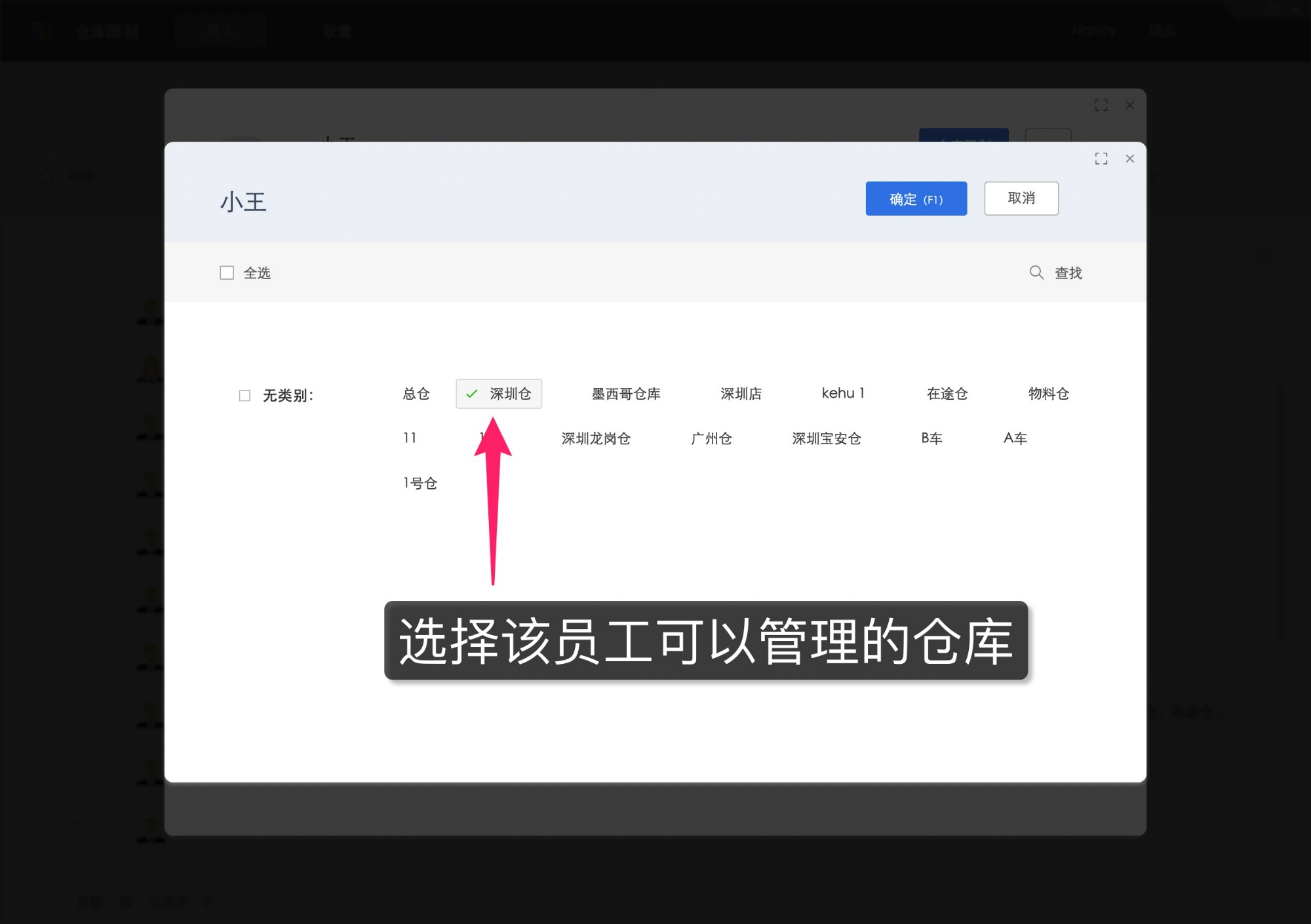Screen dimensions: 1311x924
Task: Select the 广州仓 warehouse
Action: coord(712,438)
